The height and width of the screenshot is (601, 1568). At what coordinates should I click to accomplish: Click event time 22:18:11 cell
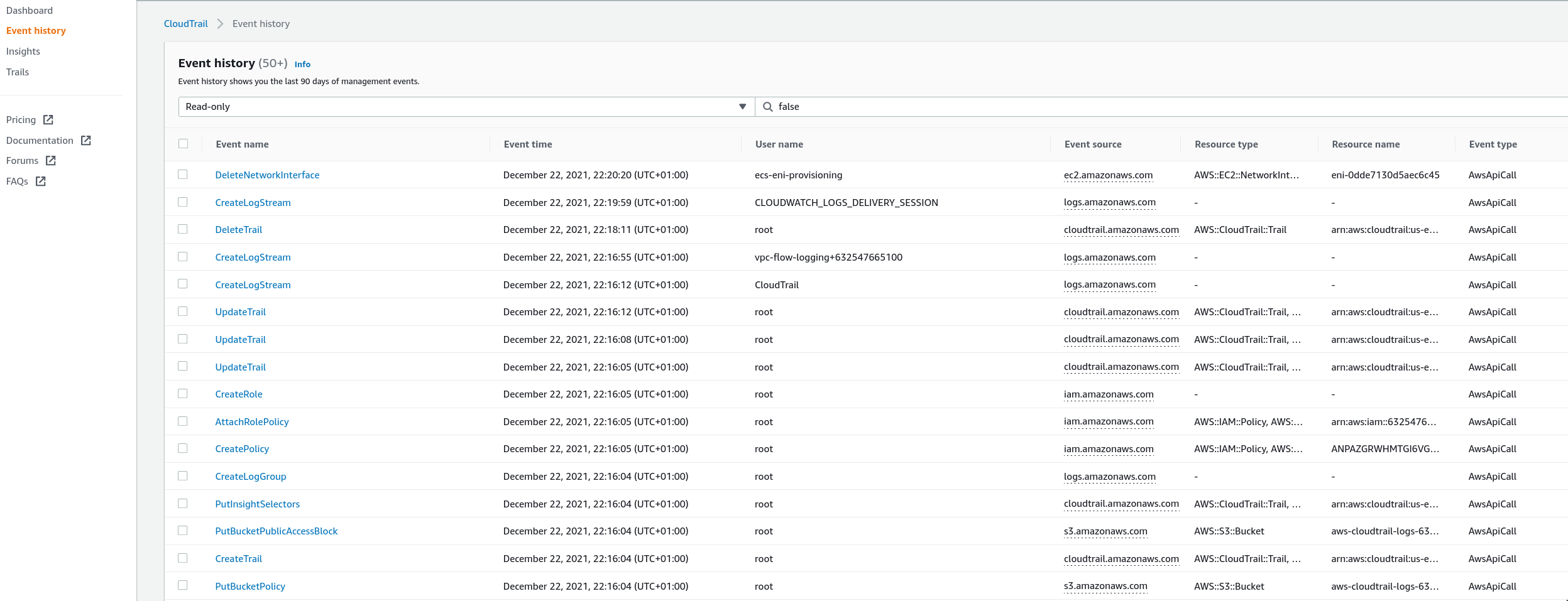click(596, 230)
